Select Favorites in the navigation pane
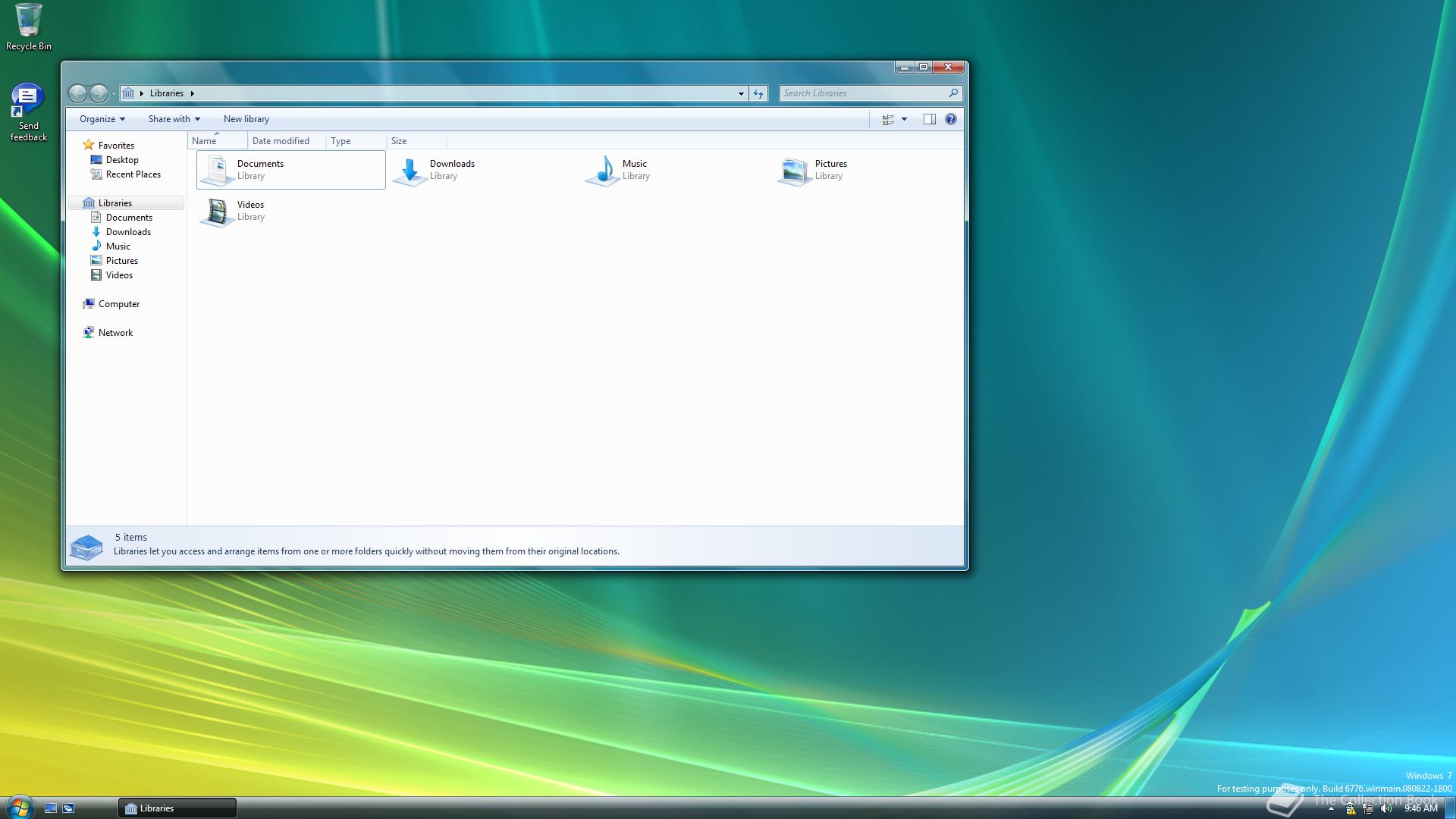Screen dimensions: 1456x819 click(116, 146)
